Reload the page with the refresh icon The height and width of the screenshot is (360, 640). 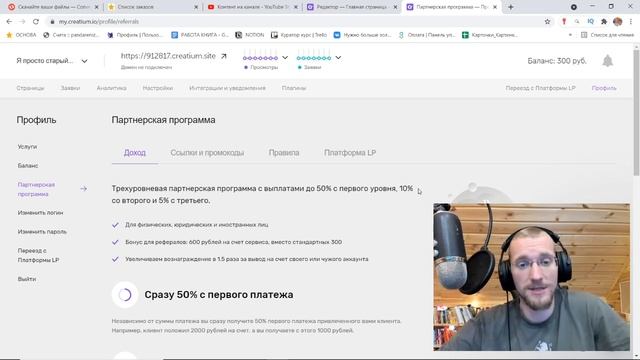[36, 22]
